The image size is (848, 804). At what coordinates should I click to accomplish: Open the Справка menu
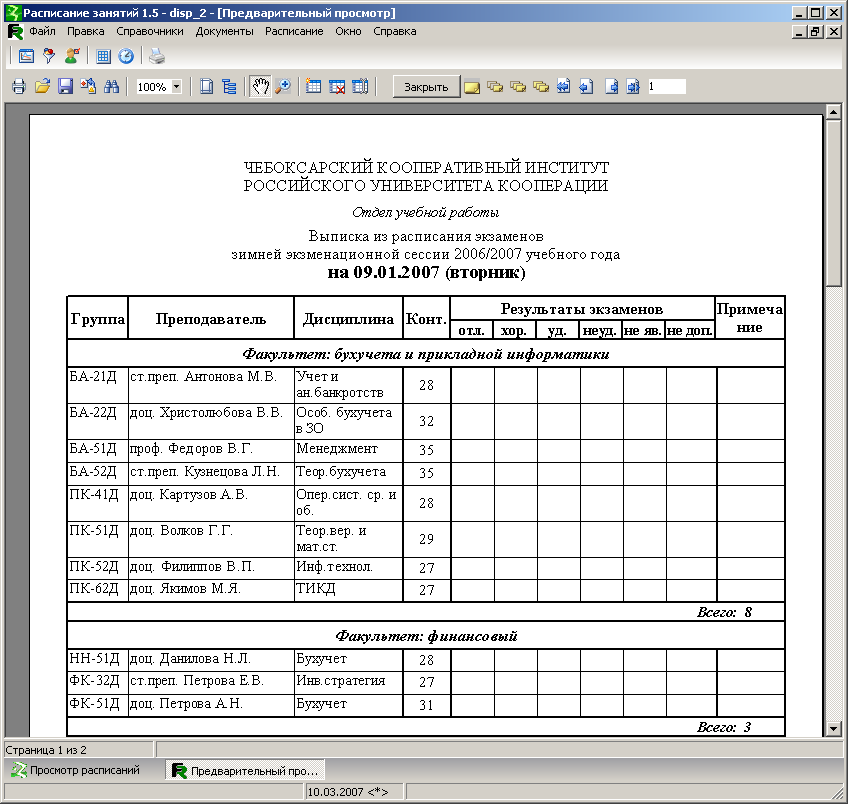pos(395,31)
